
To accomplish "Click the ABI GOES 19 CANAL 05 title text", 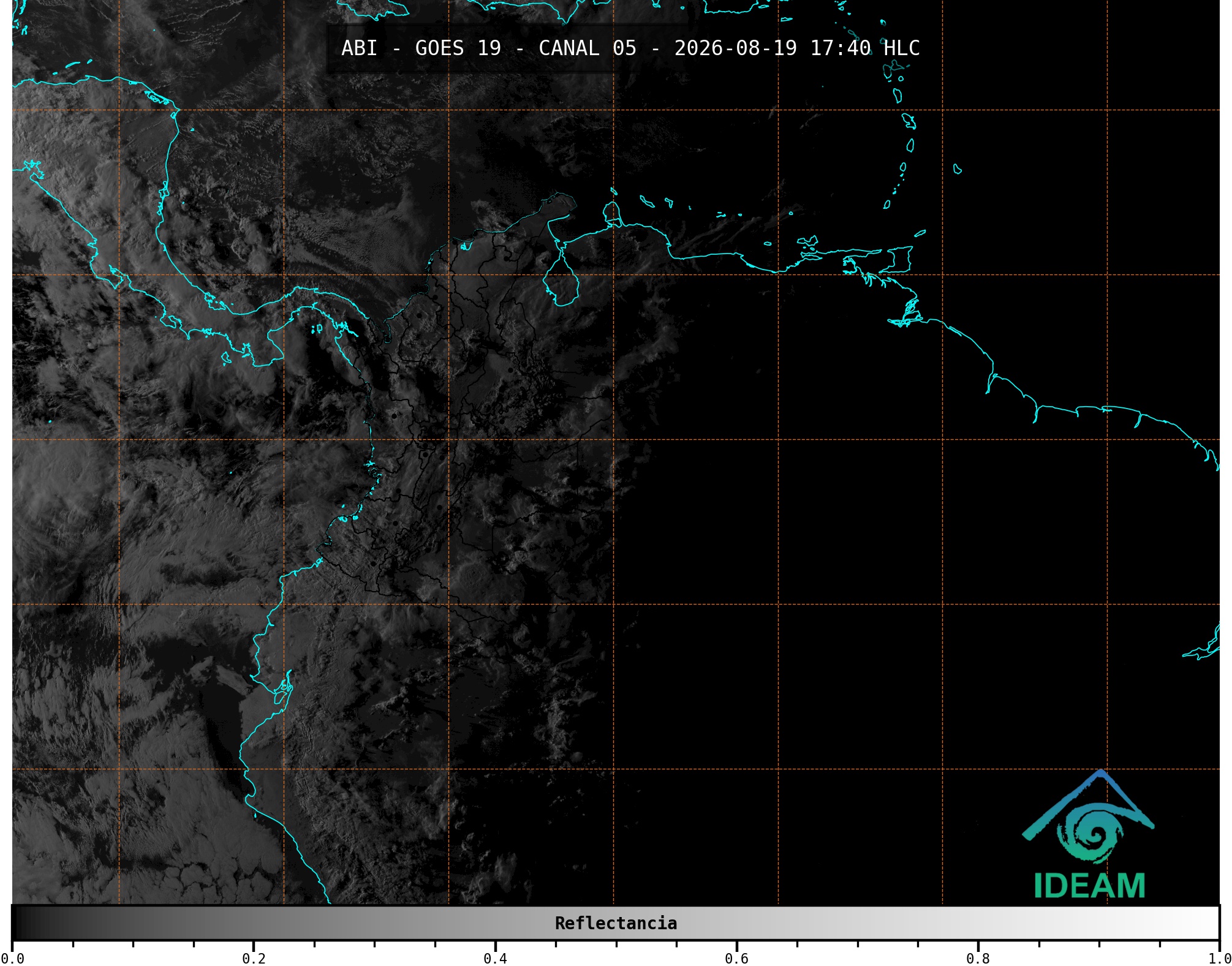I will pyautogui.click(x=630, y=48).
